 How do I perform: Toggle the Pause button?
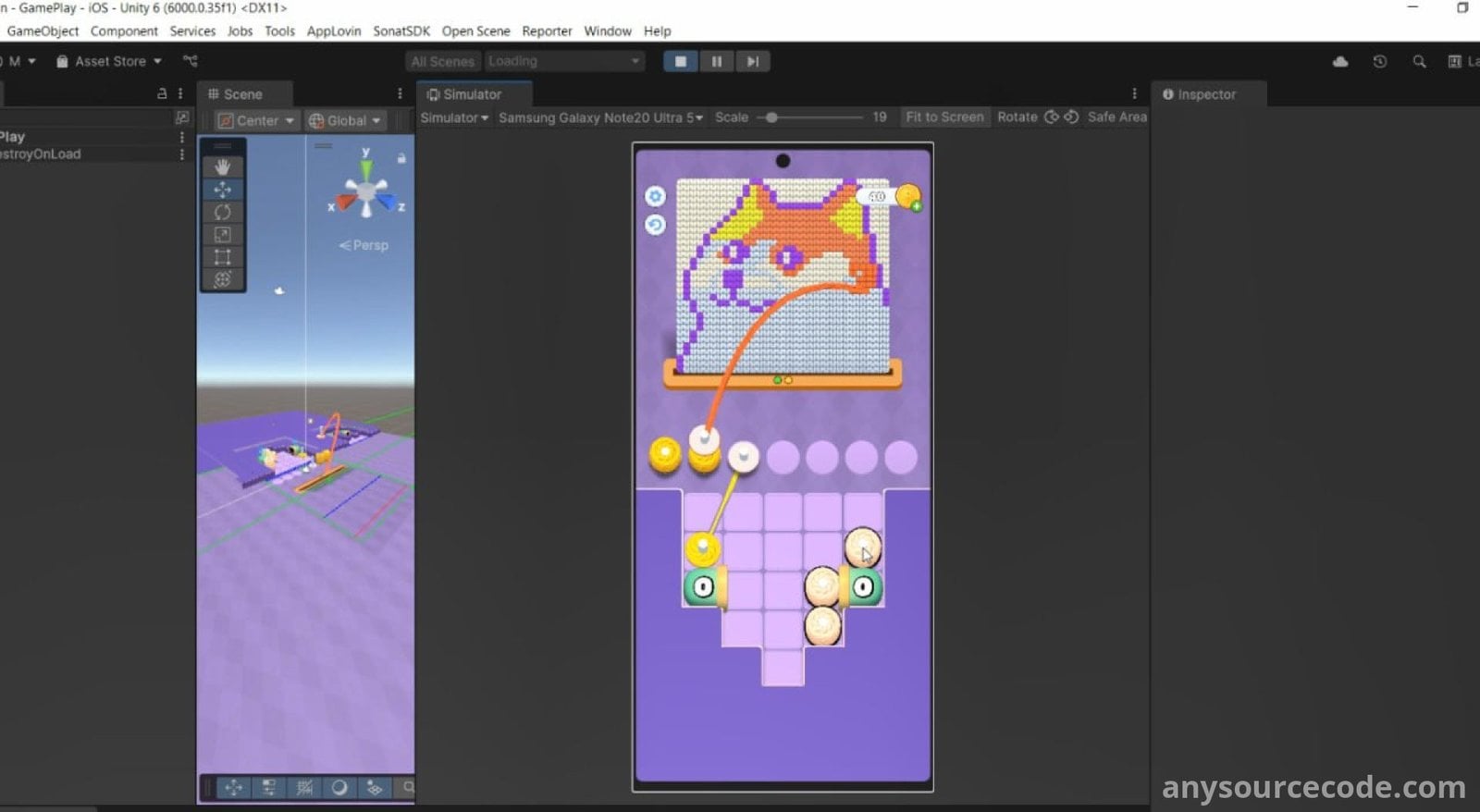716,62
